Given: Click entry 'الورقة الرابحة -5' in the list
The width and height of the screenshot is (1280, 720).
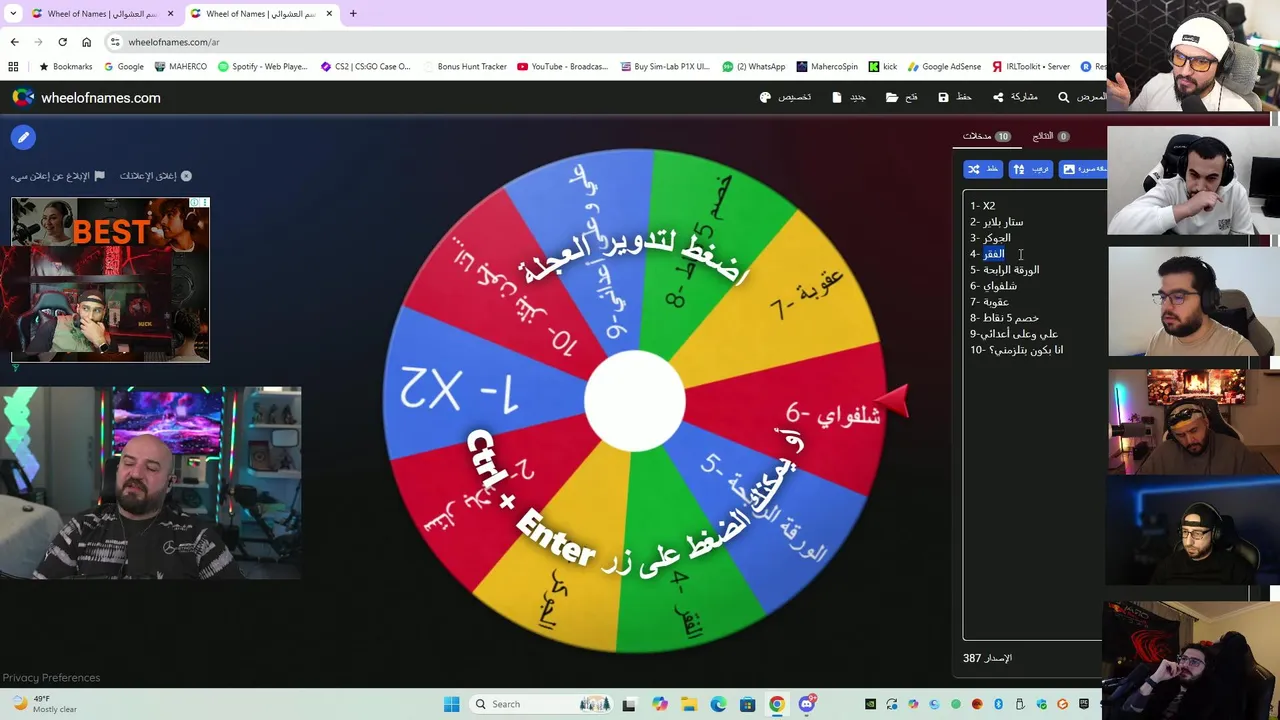Looking at the screenshot, I should (x=1004, y=270).
